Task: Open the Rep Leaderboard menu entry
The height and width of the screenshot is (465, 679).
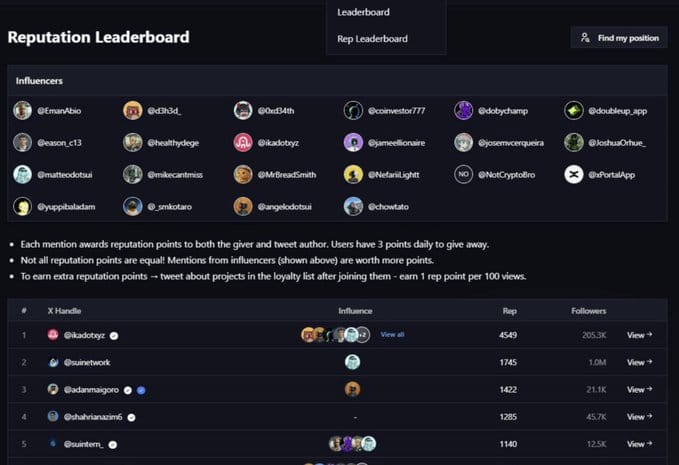Action: [372, 39]
